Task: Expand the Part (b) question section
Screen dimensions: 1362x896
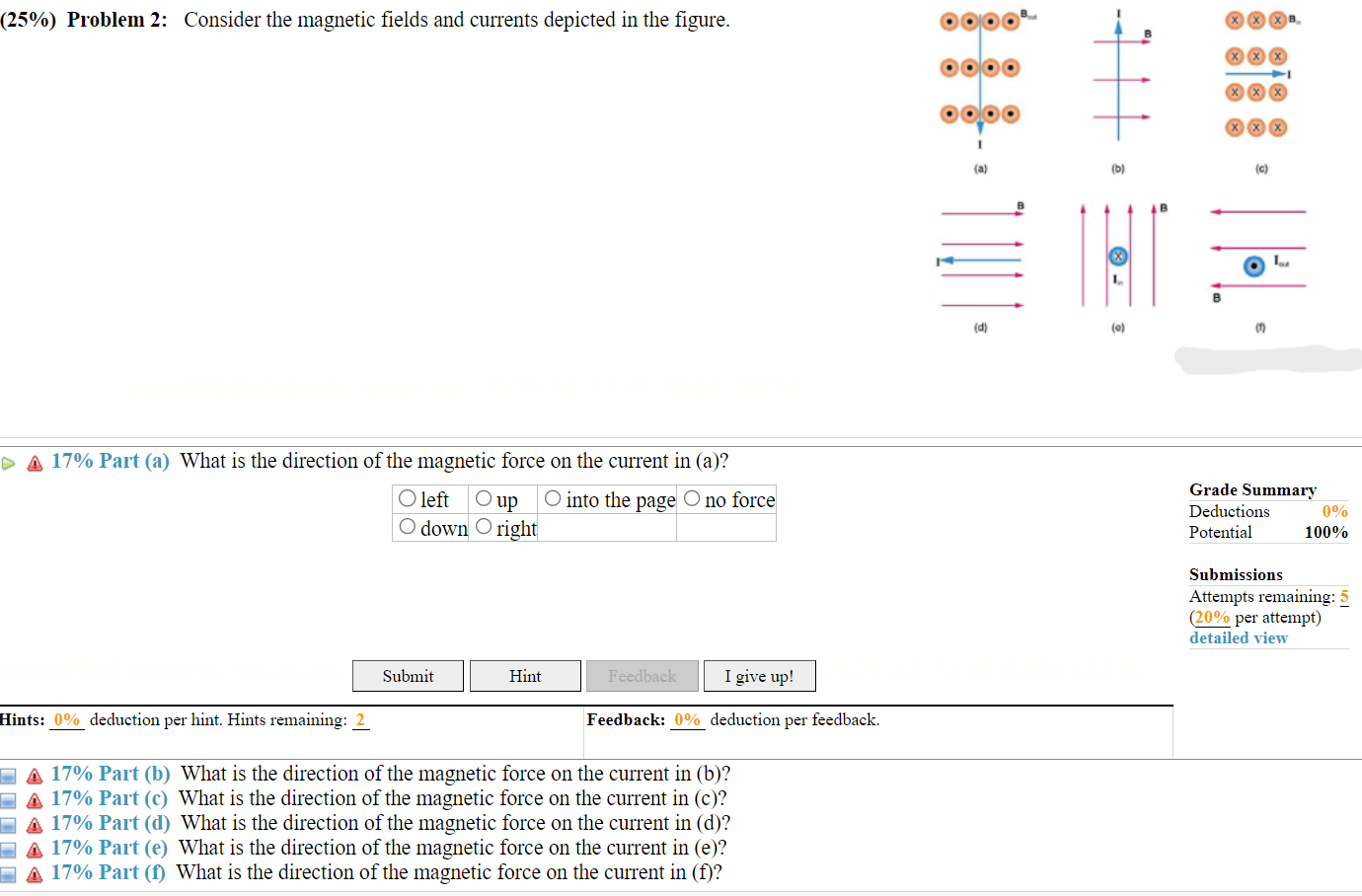Action: [x=111, y=774]
